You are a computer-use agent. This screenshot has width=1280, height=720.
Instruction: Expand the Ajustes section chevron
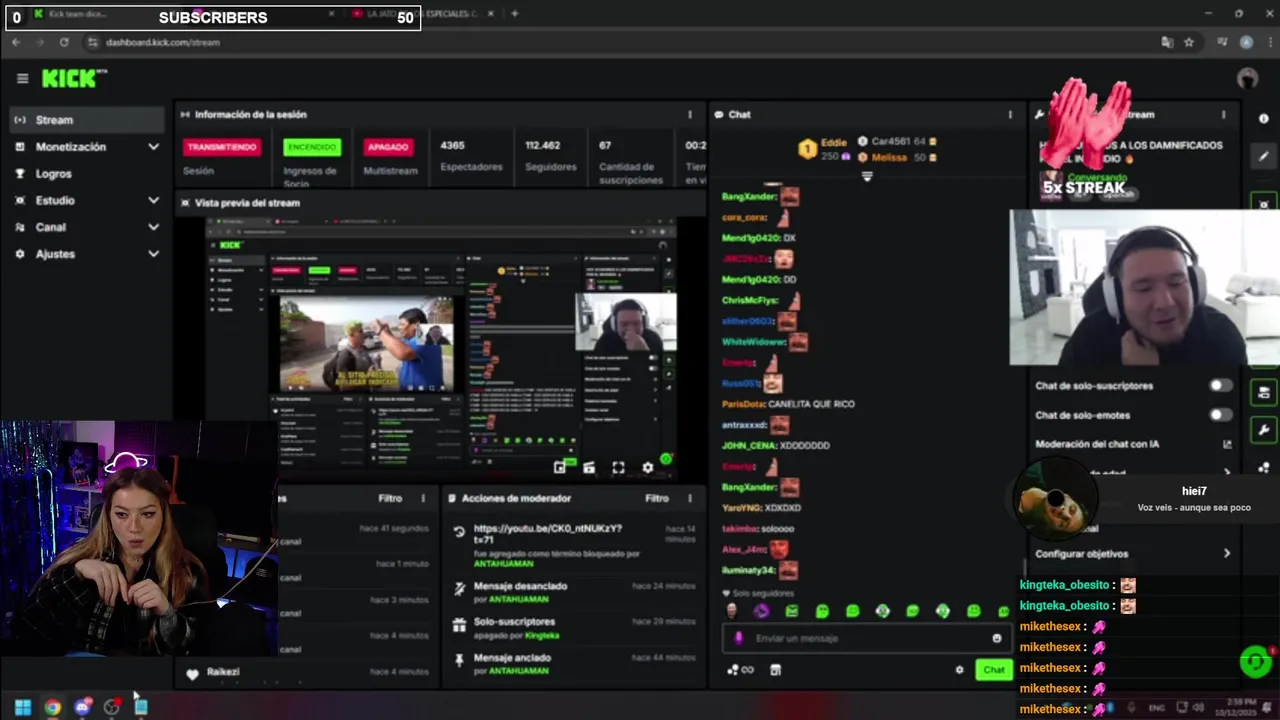[153, 254]
